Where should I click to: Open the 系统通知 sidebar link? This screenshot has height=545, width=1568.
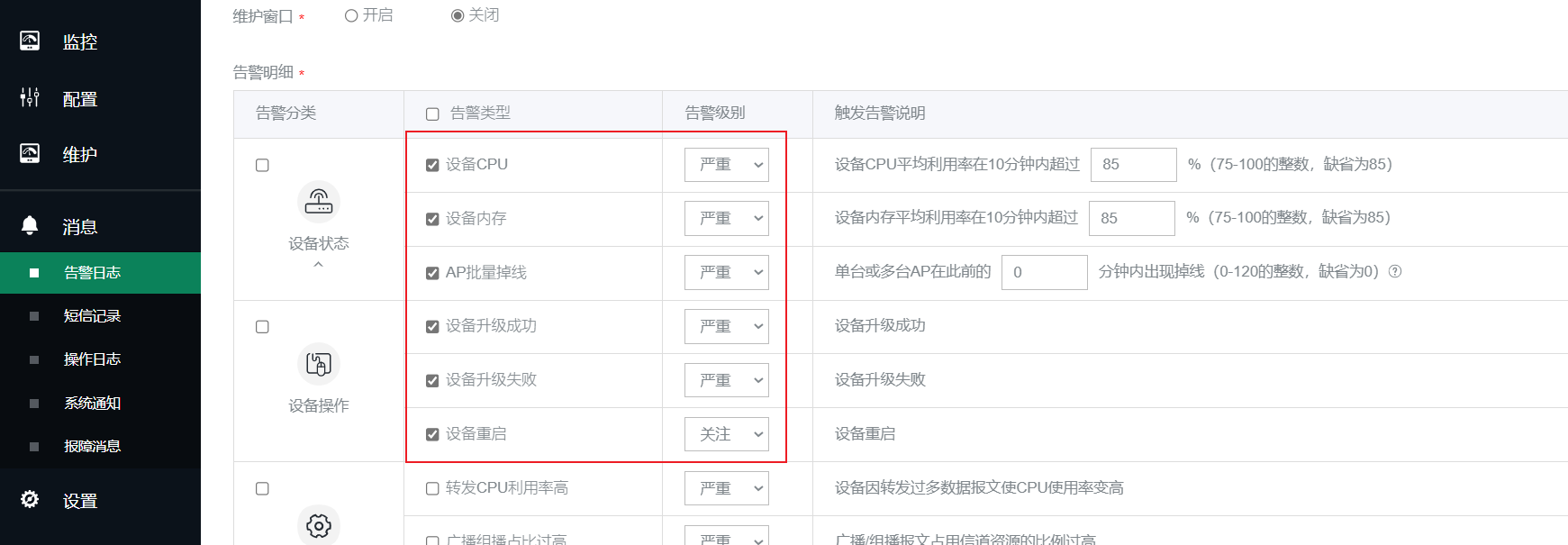tap(92, 403)
